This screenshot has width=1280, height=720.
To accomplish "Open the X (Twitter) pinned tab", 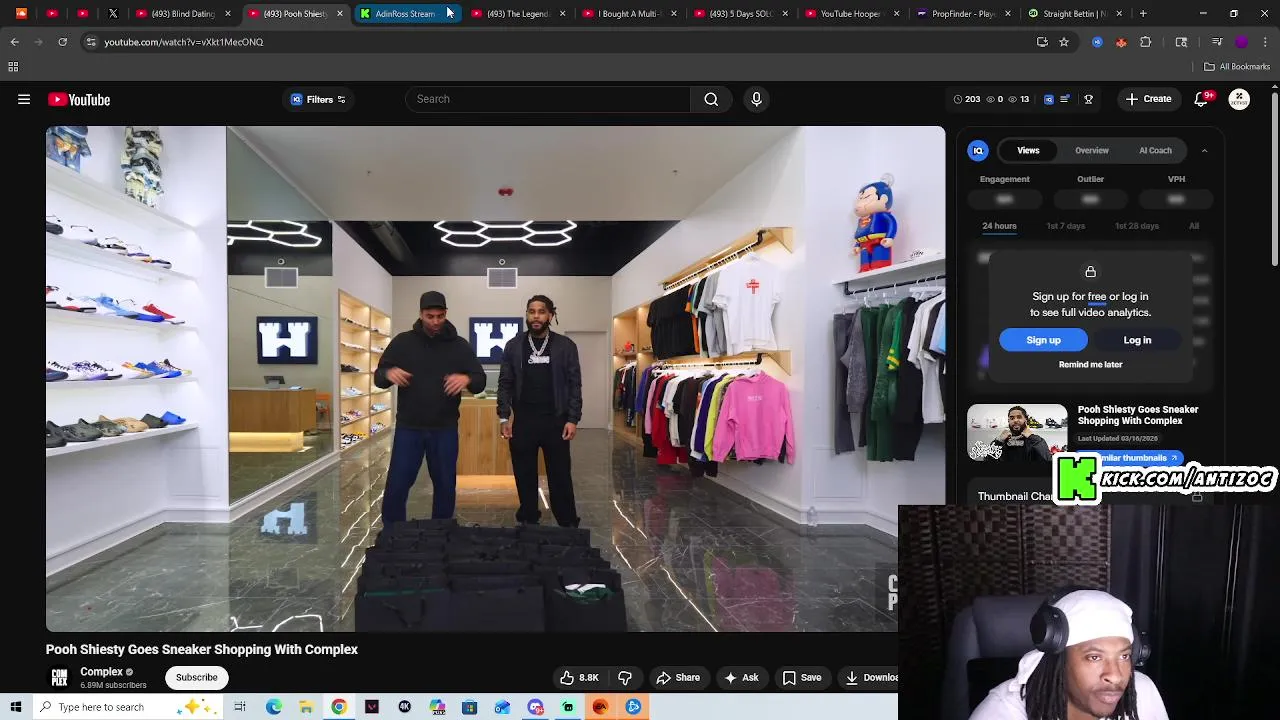I will point(113,14).
